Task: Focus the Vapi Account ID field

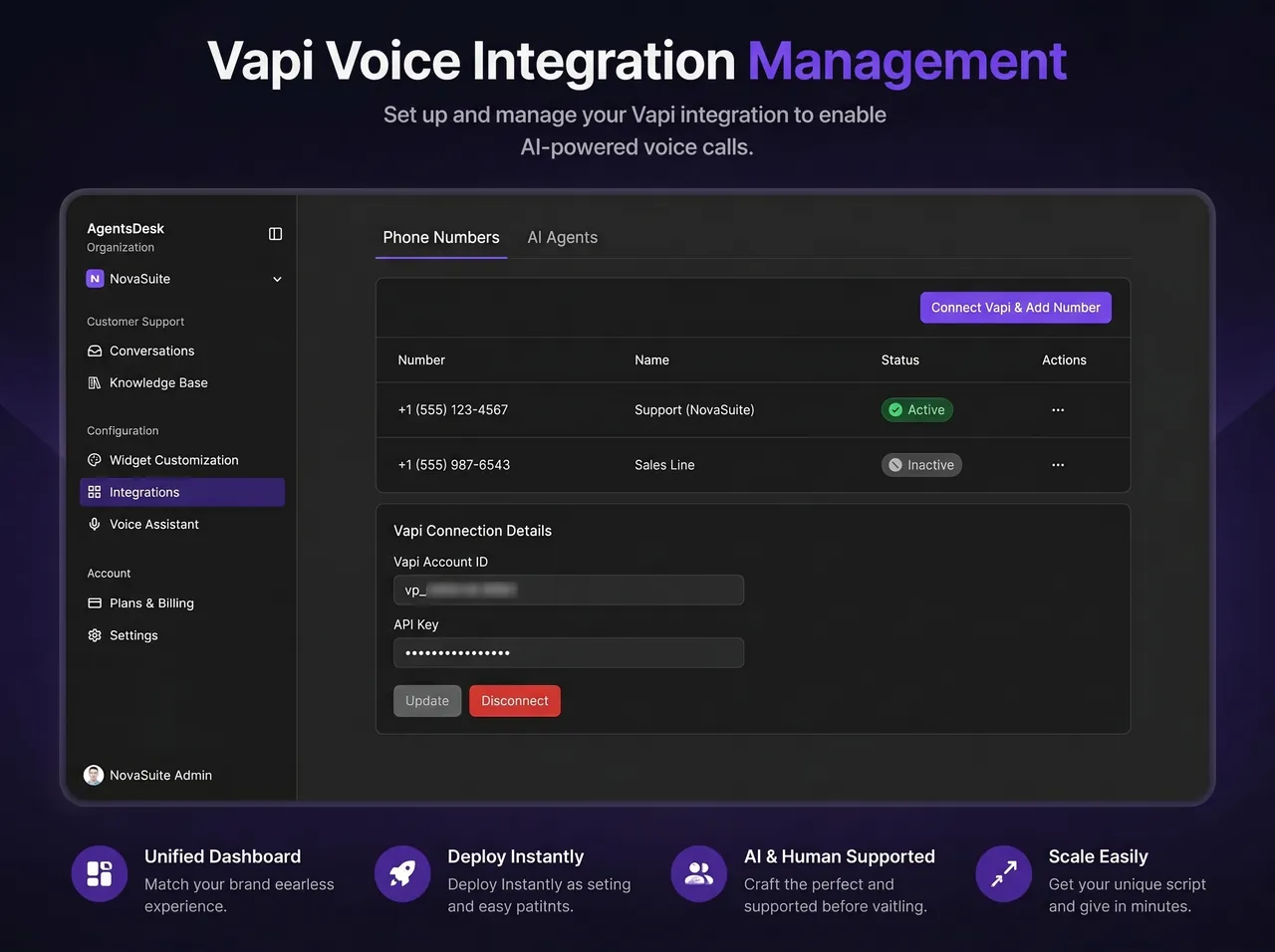Action: (x=569, y=590)
